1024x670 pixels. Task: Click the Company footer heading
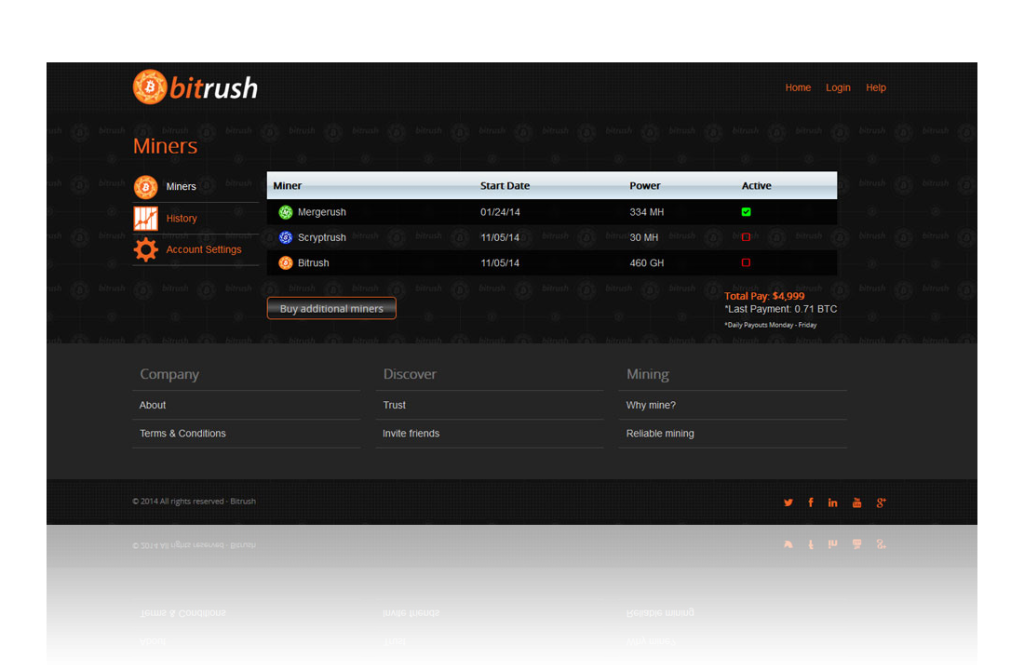(169, 374)
